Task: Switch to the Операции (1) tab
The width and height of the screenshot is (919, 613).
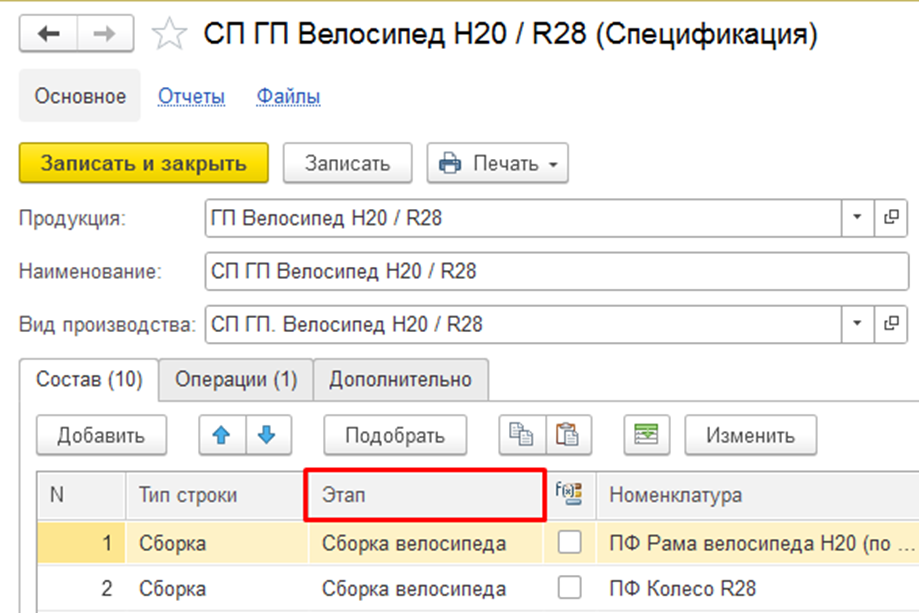Action: coord(236,380)
